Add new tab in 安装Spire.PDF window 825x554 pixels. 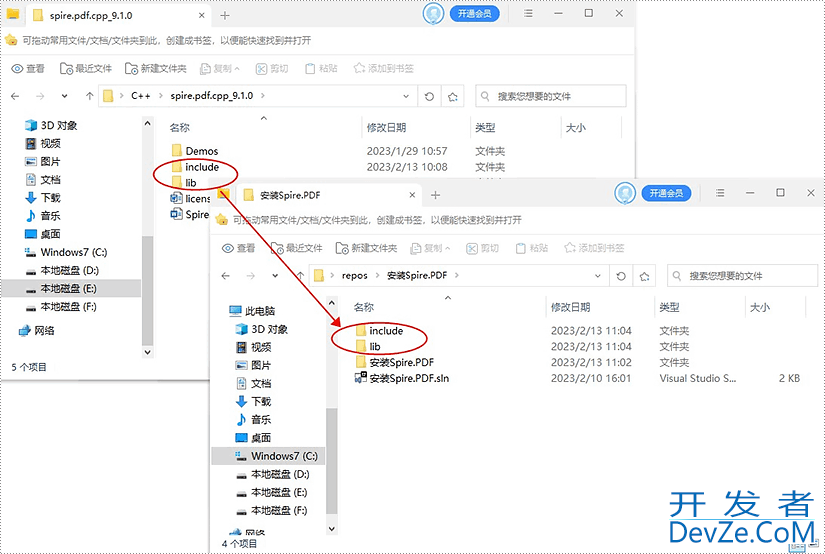435,195
